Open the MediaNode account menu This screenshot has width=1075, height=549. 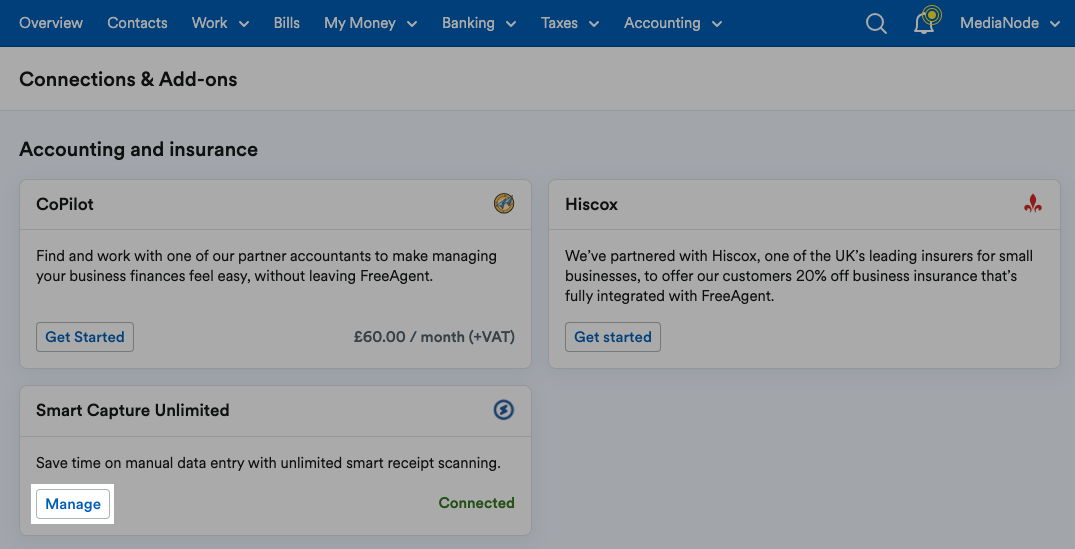point(1010,23)
